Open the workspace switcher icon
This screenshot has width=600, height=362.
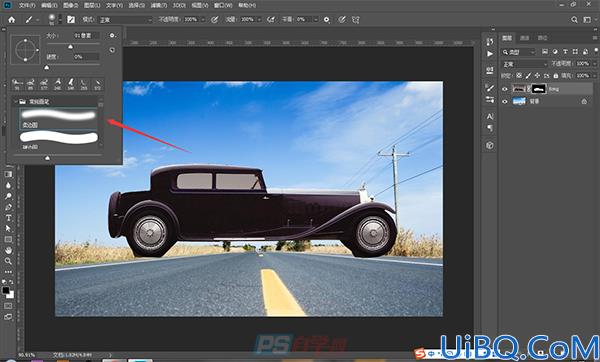click(x=587, y=20)
